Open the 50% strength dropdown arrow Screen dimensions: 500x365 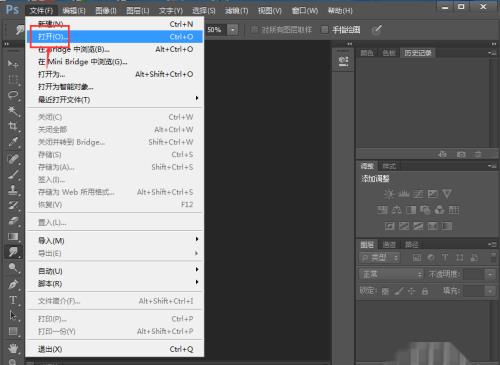tap(233, 30)
